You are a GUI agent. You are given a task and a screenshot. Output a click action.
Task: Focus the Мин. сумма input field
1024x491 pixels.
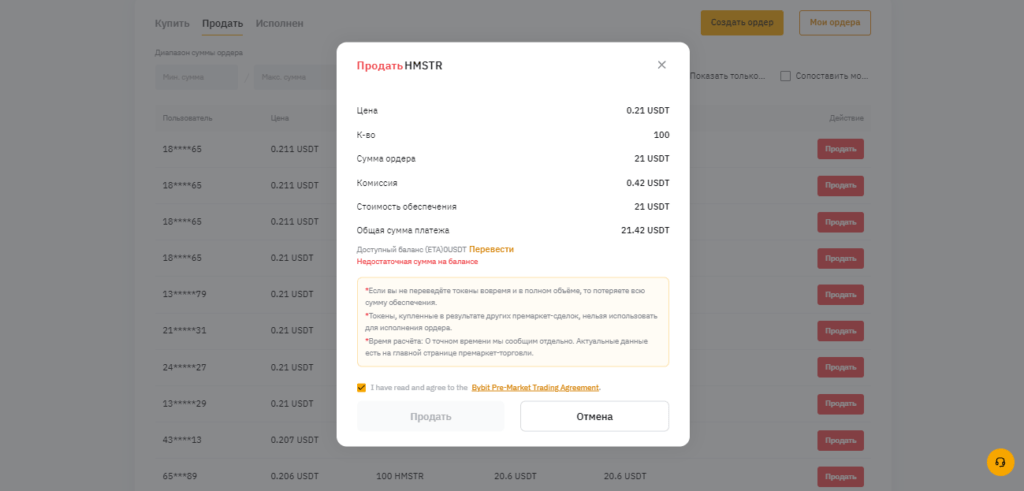pyautogui.click(x=197, y=77)
